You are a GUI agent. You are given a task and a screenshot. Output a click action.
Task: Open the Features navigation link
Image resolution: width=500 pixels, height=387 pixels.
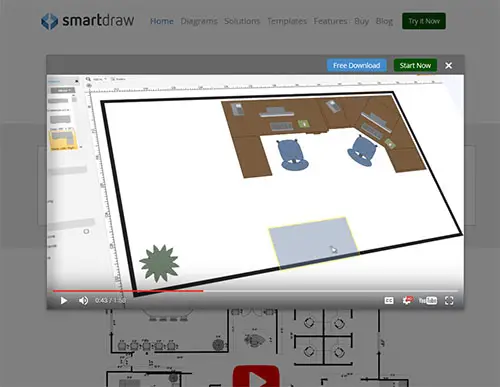click(x=330, y=21)
